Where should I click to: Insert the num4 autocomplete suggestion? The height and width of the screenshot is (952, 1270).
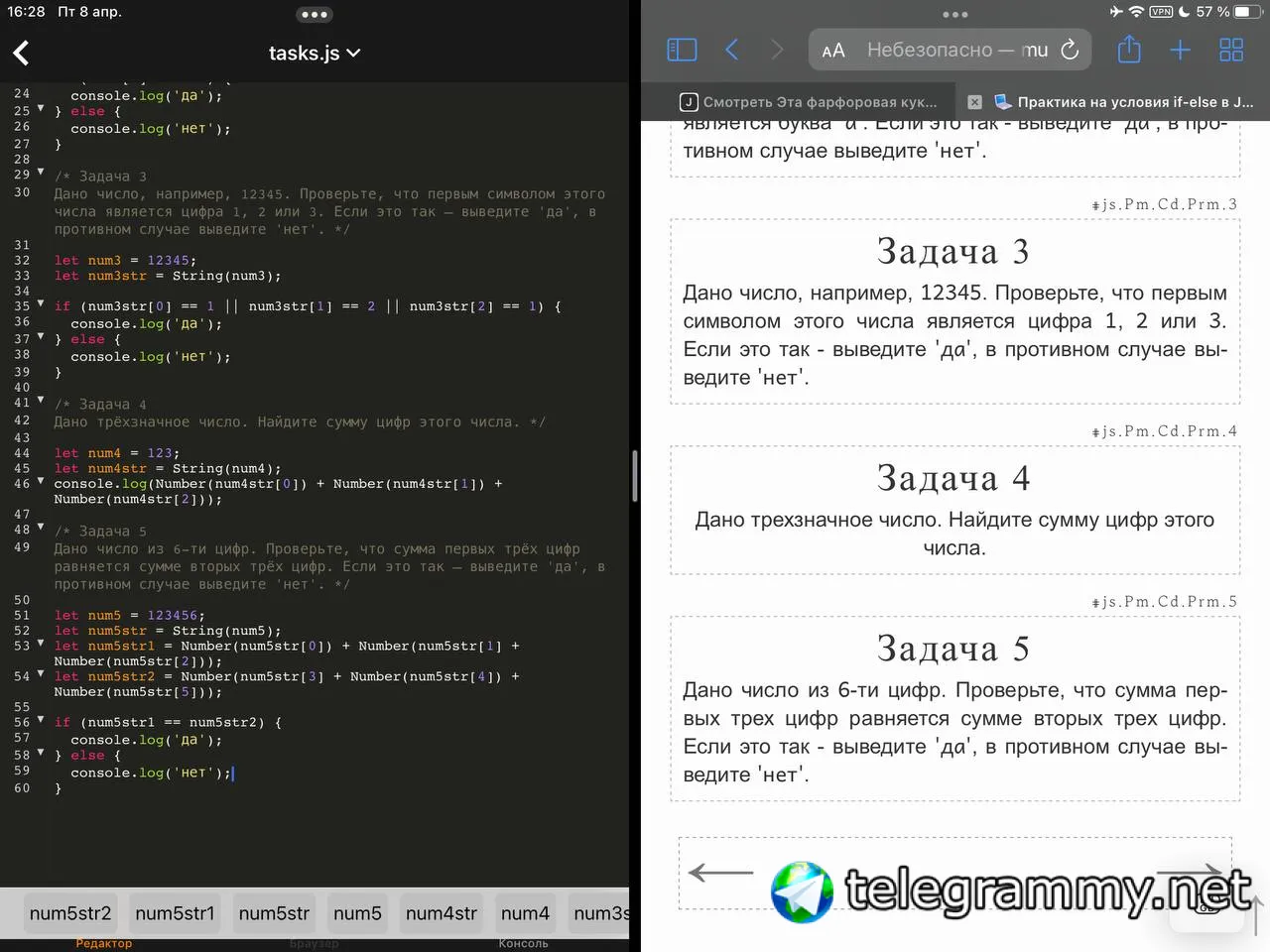pos(525,913)
